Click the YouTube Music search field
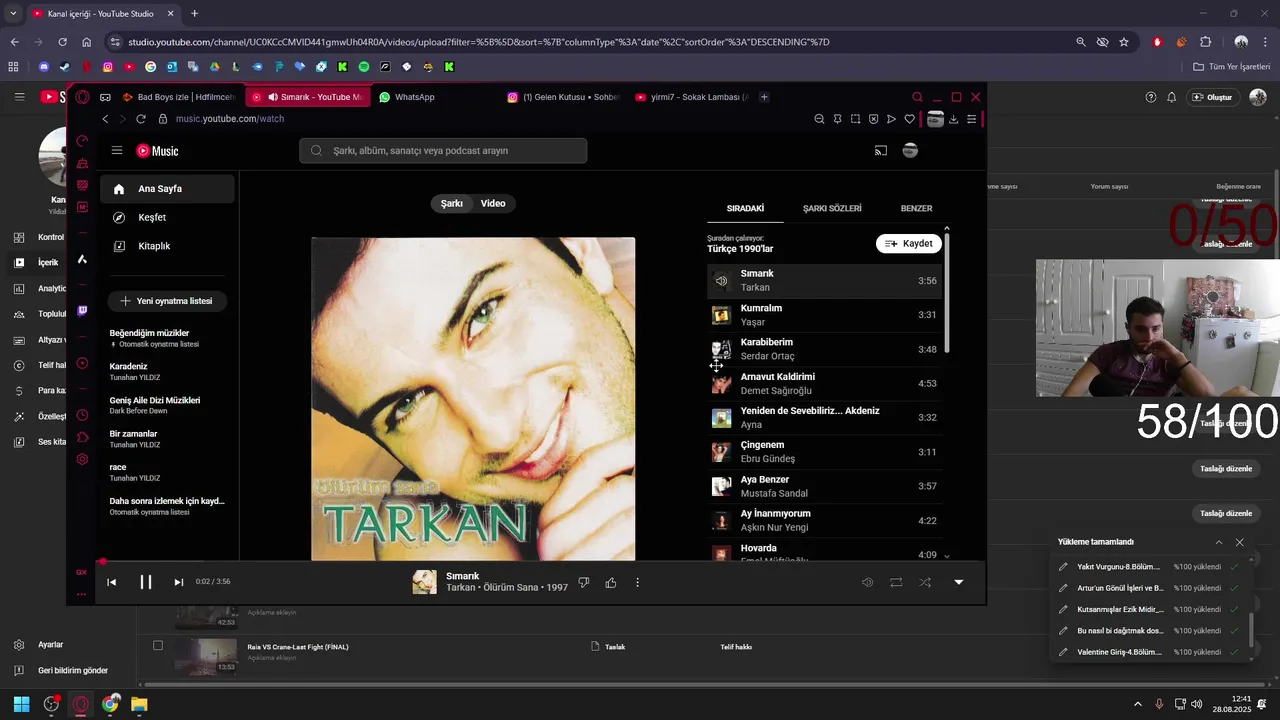 point(443,151)
